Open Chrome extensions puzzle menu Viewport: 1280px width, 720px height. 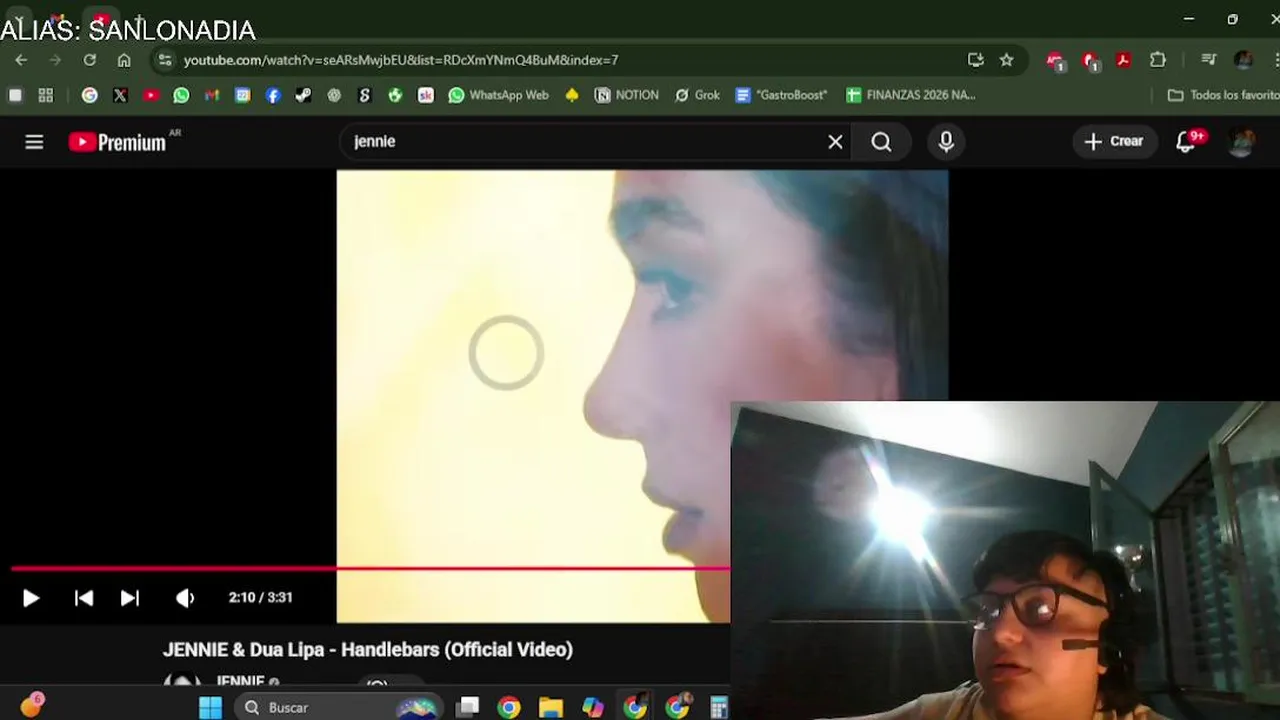point(1158,60)
